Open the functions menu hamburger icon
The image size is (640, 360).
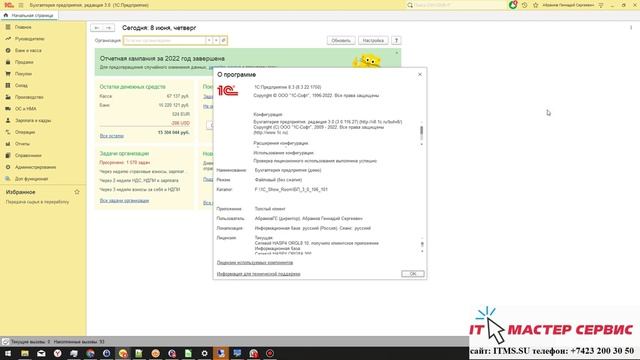point(21,5)
